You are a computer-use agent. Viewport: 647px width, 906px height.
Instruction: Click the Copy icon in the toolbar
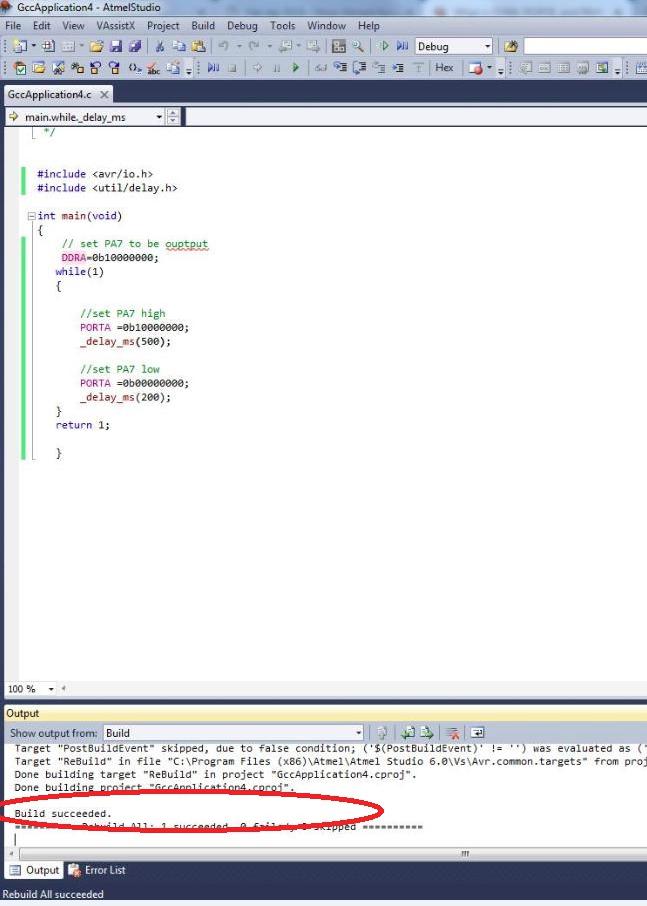pos(179,46)
